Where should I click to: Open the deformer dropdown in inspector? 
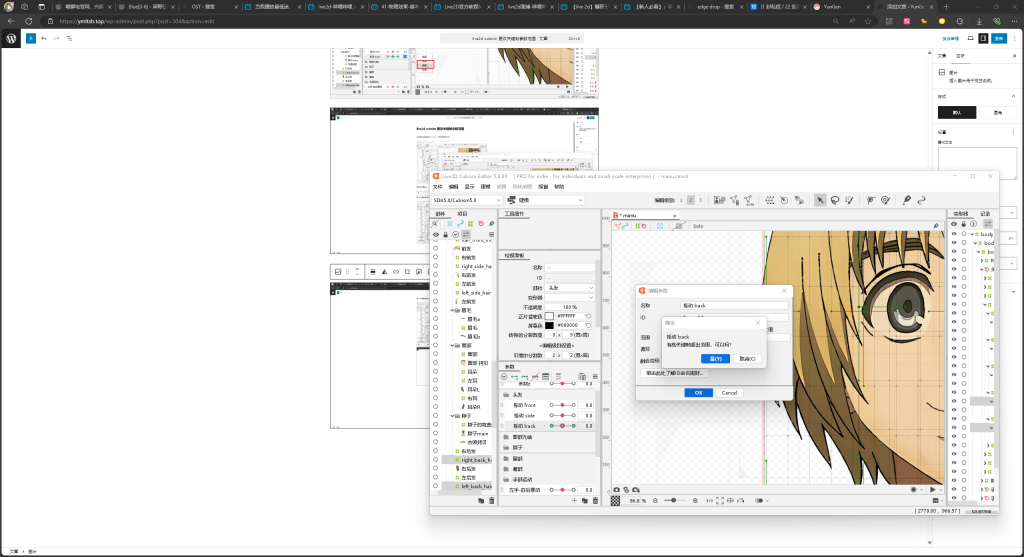[570, 298]
